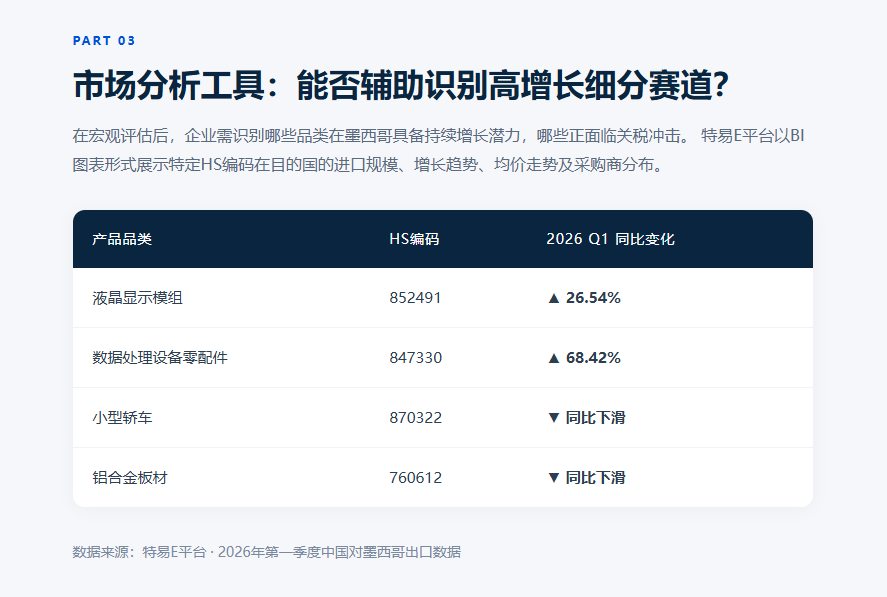887x597 pixels.
Task: Click the up triangle beside 68.42%
Action: point(554,358)
